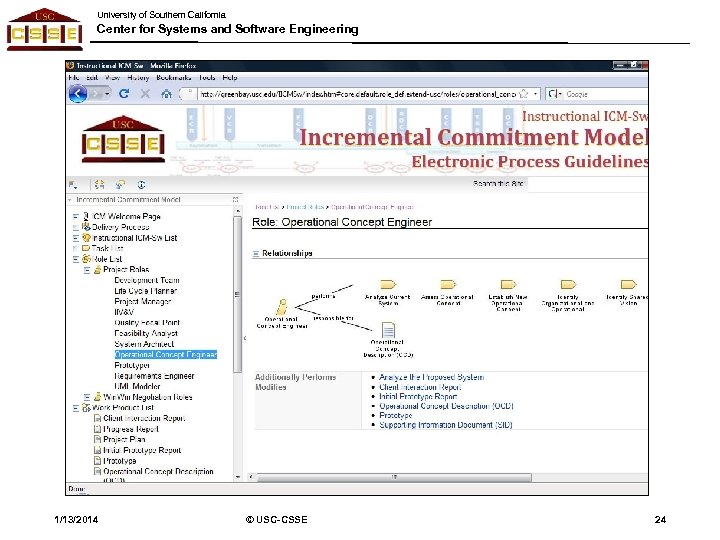Click the content horizontal scrollbar thumb
720x540 pixels.
[x=394, y=477]
